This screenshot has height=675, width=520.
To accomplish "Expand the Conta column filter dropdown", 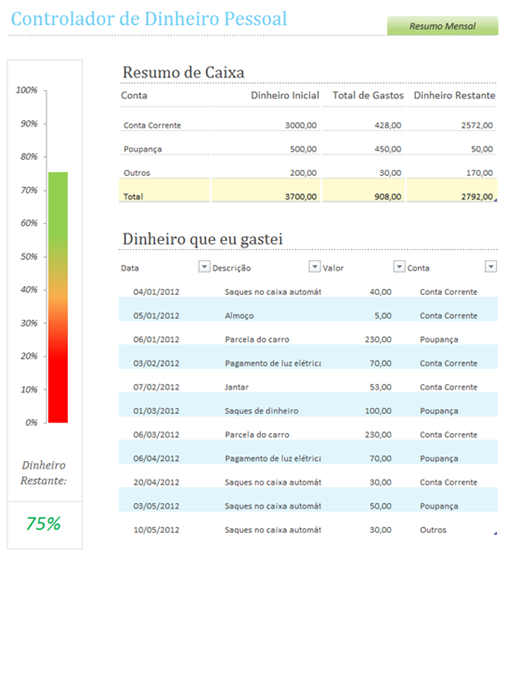I will pyautogui.click(x=491, y=266).
